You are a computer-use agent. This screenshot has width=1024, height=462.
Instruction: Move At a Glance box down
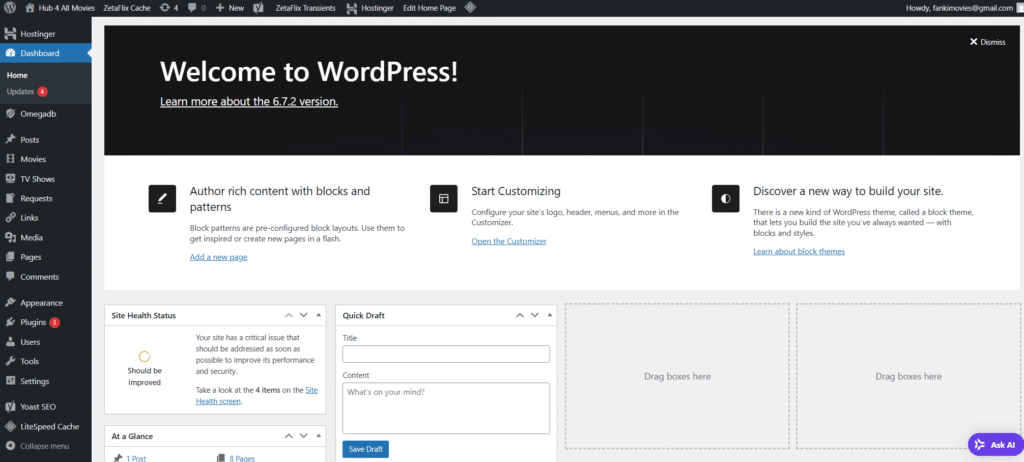pos(304,436)
